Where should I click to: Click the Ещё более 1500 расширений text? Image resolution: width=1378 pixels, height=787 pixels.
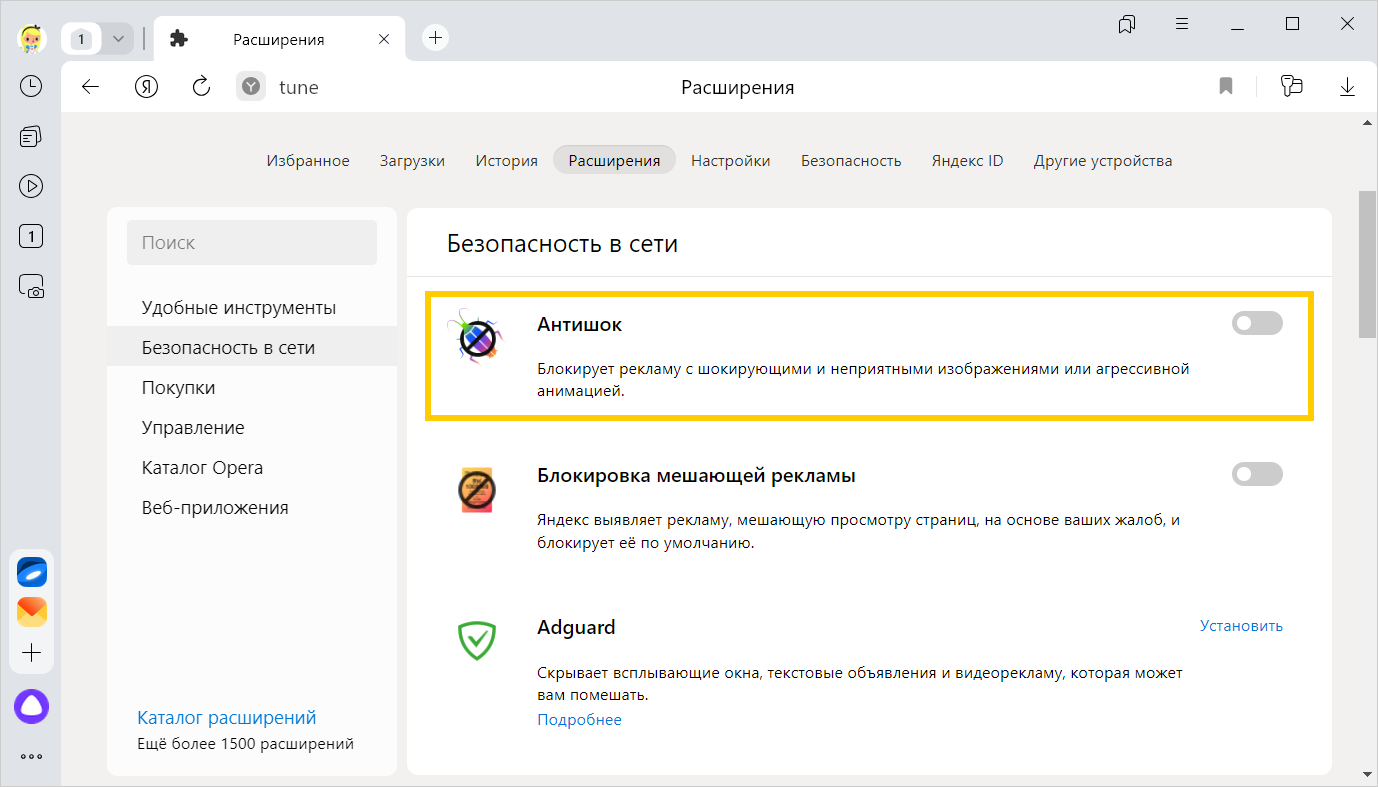(245, 744)
